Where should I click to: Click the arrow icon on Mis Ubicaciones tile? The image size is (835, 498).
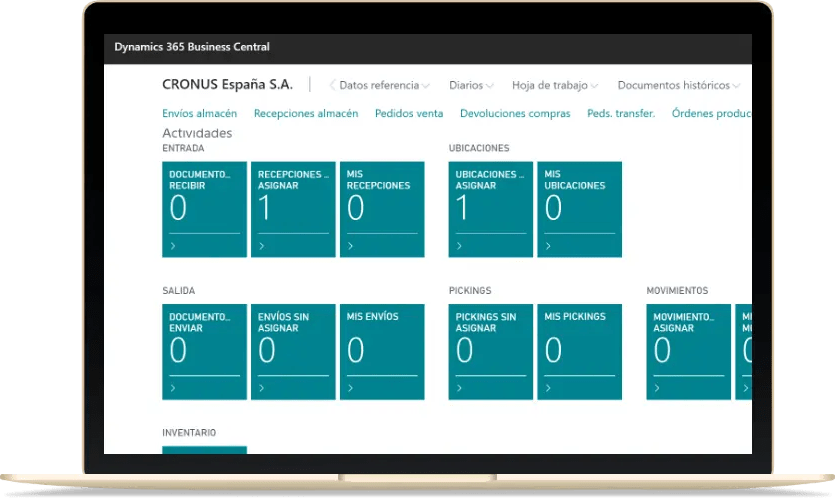pos(549,245)
